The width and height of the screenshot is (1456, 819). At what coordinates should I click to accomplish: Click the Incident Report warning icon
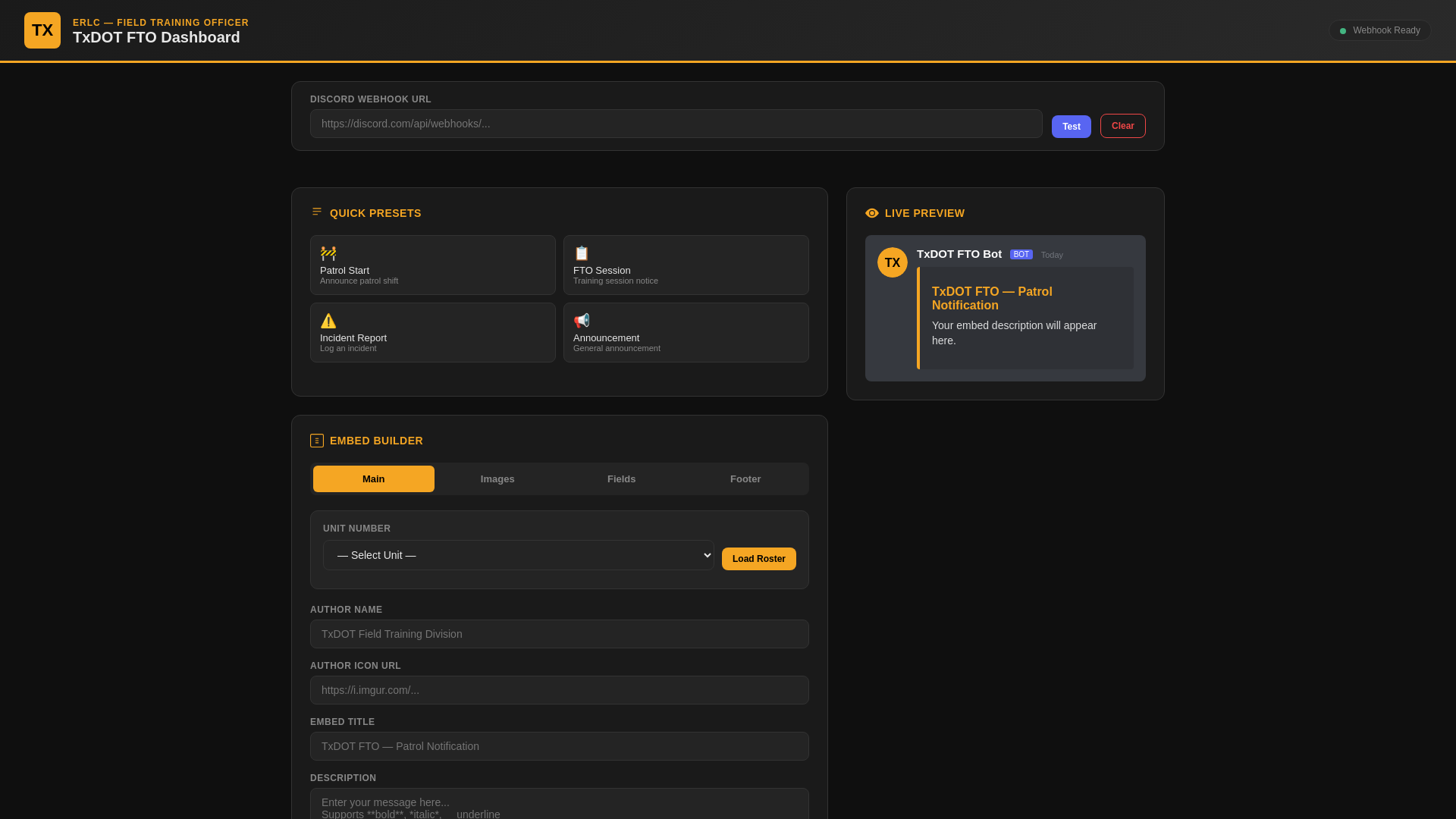328,321
